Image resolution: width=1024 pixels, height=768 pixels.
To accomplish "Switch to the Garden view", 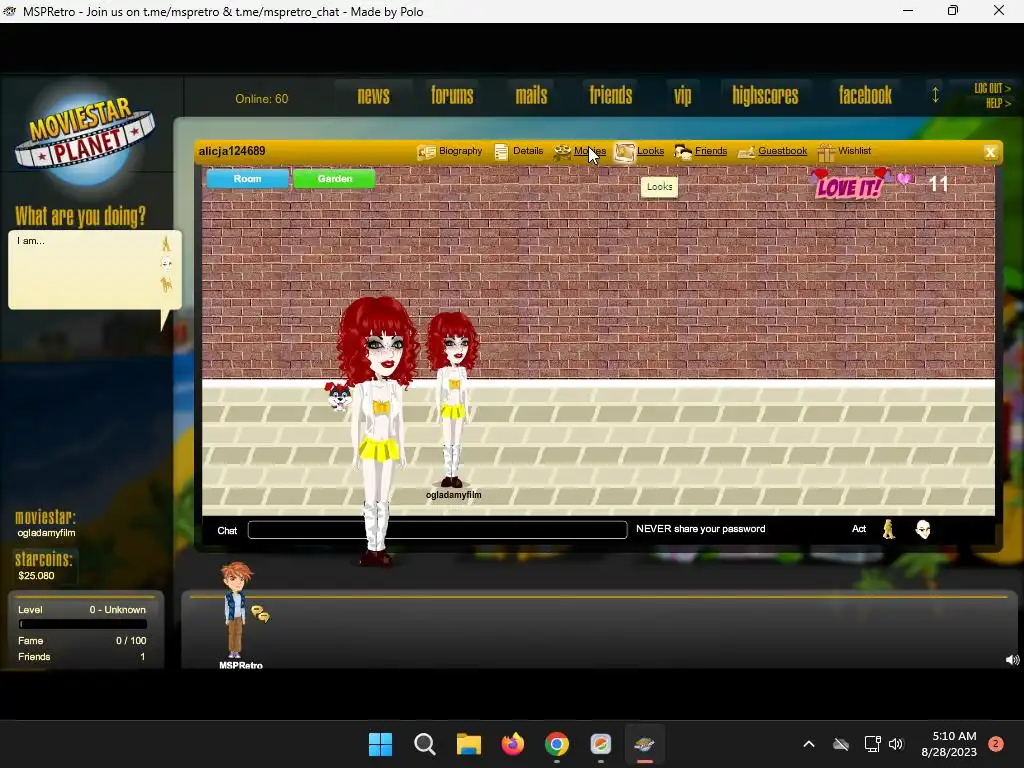I will pyautogui.click(x=334, y=178).
